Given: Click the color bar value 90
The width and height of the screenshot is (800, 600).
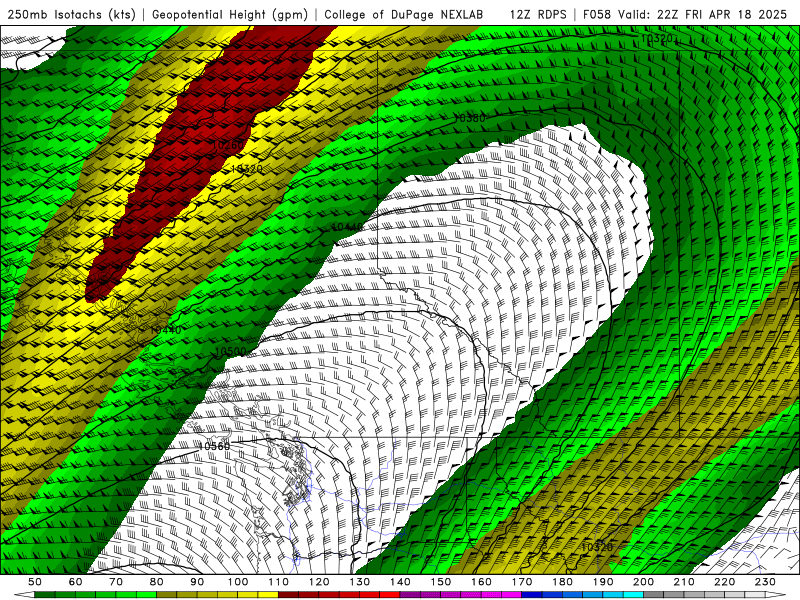Looking at the screenshot, I should pyautogui.click(x=197, y=582).
